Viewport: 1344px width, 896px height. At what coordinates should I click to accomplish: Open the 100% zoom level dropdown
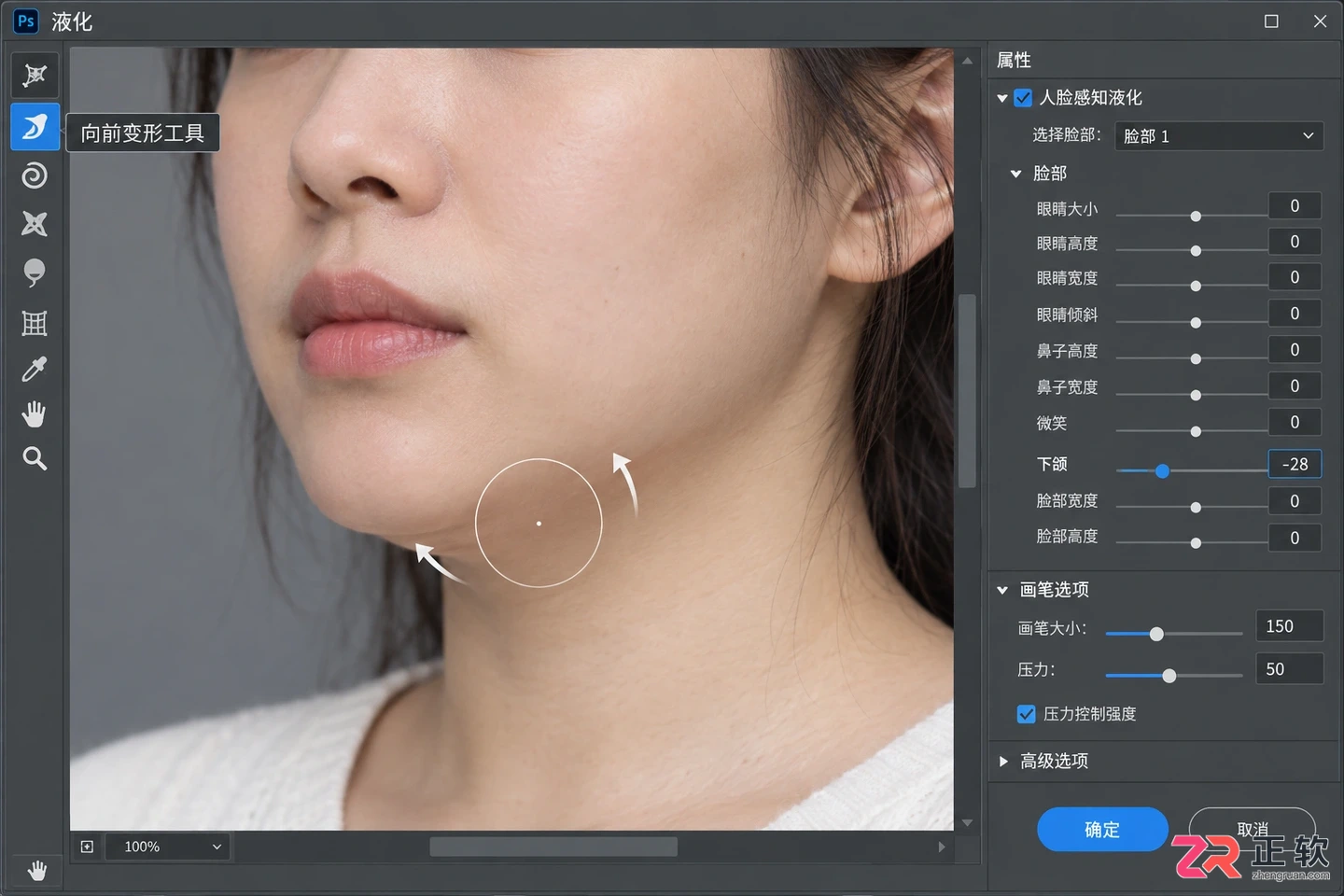[167, 847]
